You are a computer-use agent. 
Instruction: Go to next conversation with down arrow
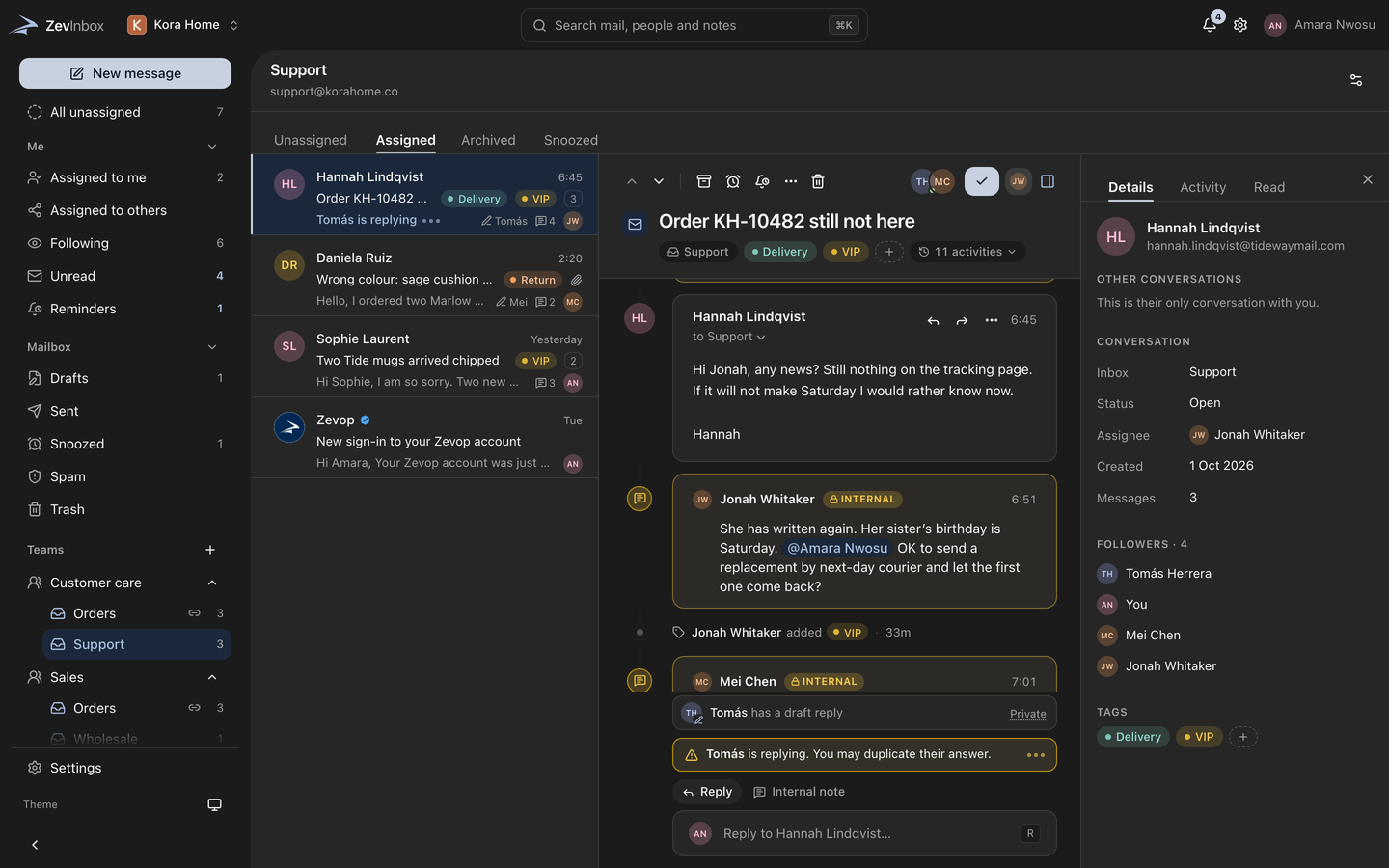coord(659,181)
